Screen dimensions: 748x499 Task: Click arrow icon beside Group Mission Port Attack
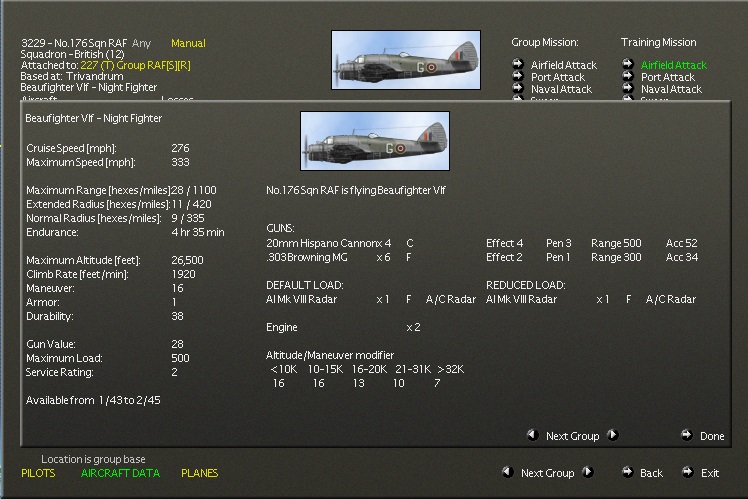(x=518, y=76)
